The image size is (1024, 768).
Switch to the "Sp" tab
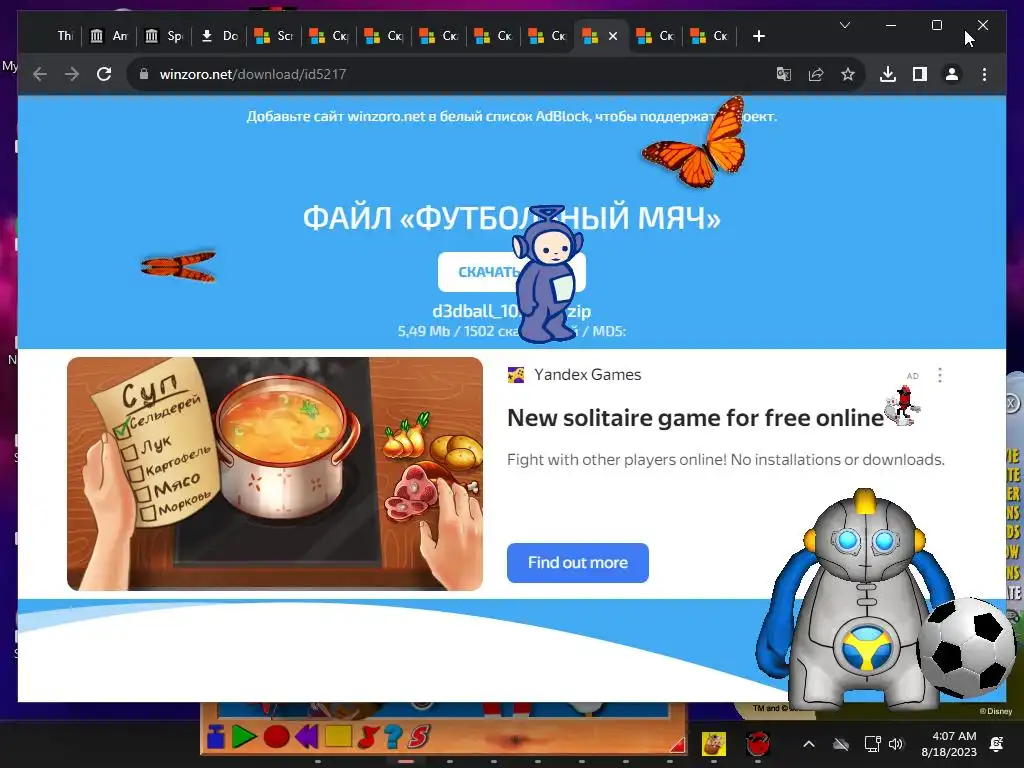point(164,36)
